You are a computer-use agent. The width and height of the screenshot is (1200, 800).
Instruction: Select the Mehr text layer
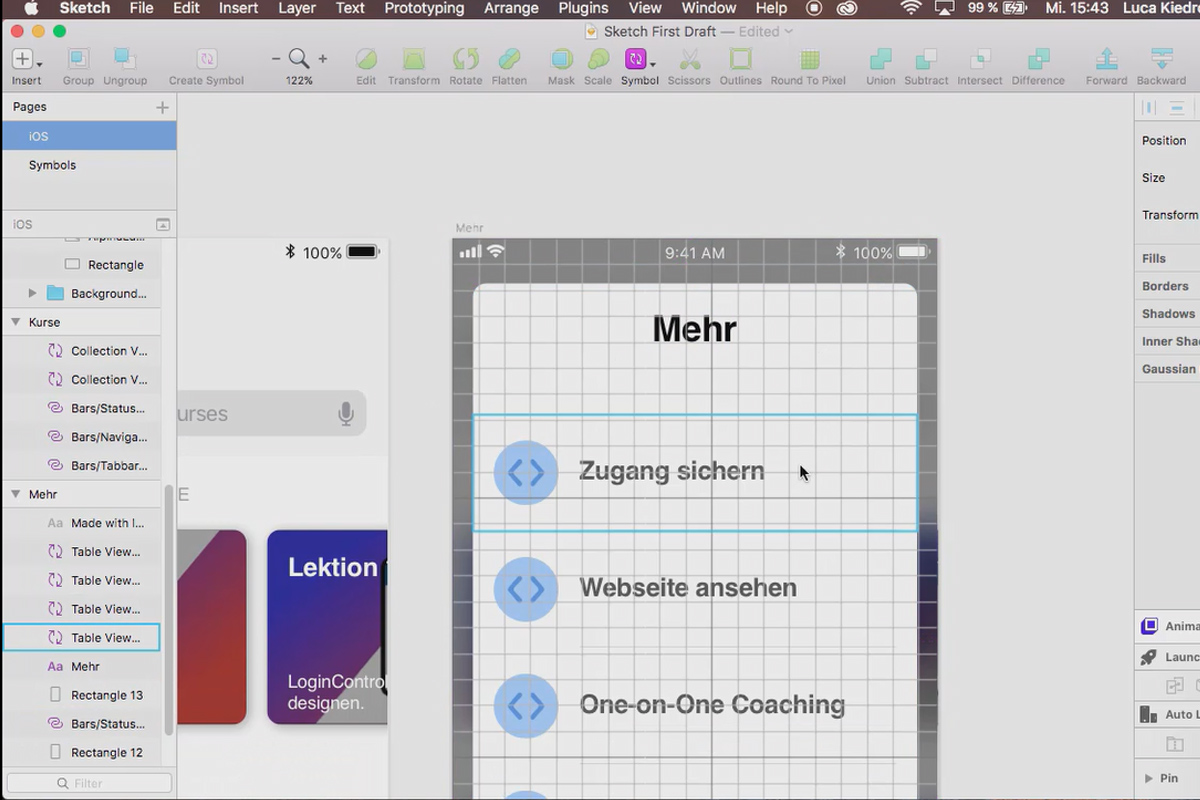[81, 666]
